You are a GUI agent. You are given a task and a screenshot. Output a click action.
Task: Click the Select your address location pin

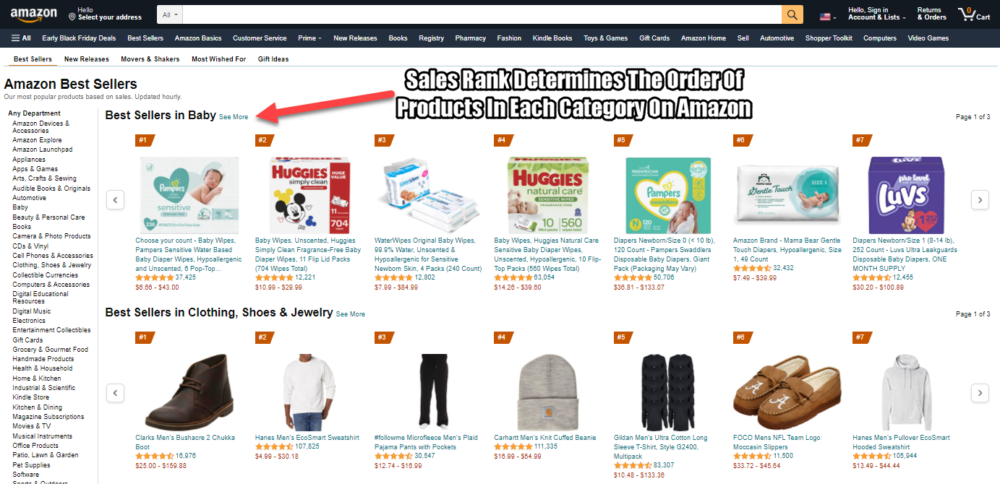[72, 16]
